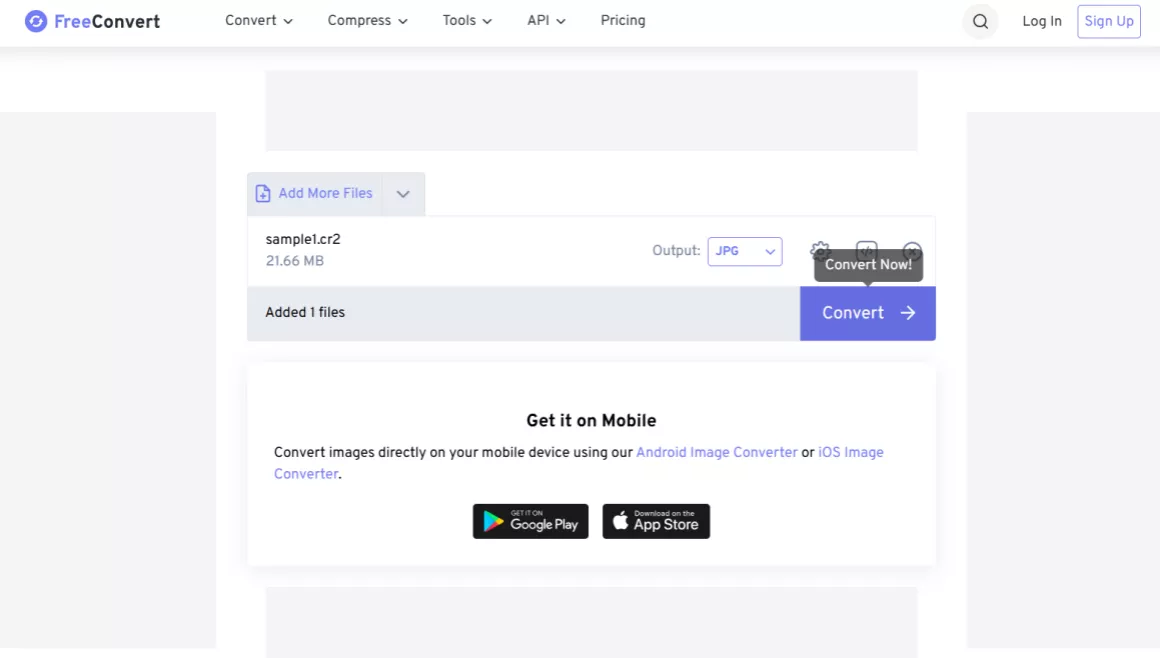Open the Compress menu
Screen dimensions: 1160x658
pyautogui.click(x=367, y=20)
